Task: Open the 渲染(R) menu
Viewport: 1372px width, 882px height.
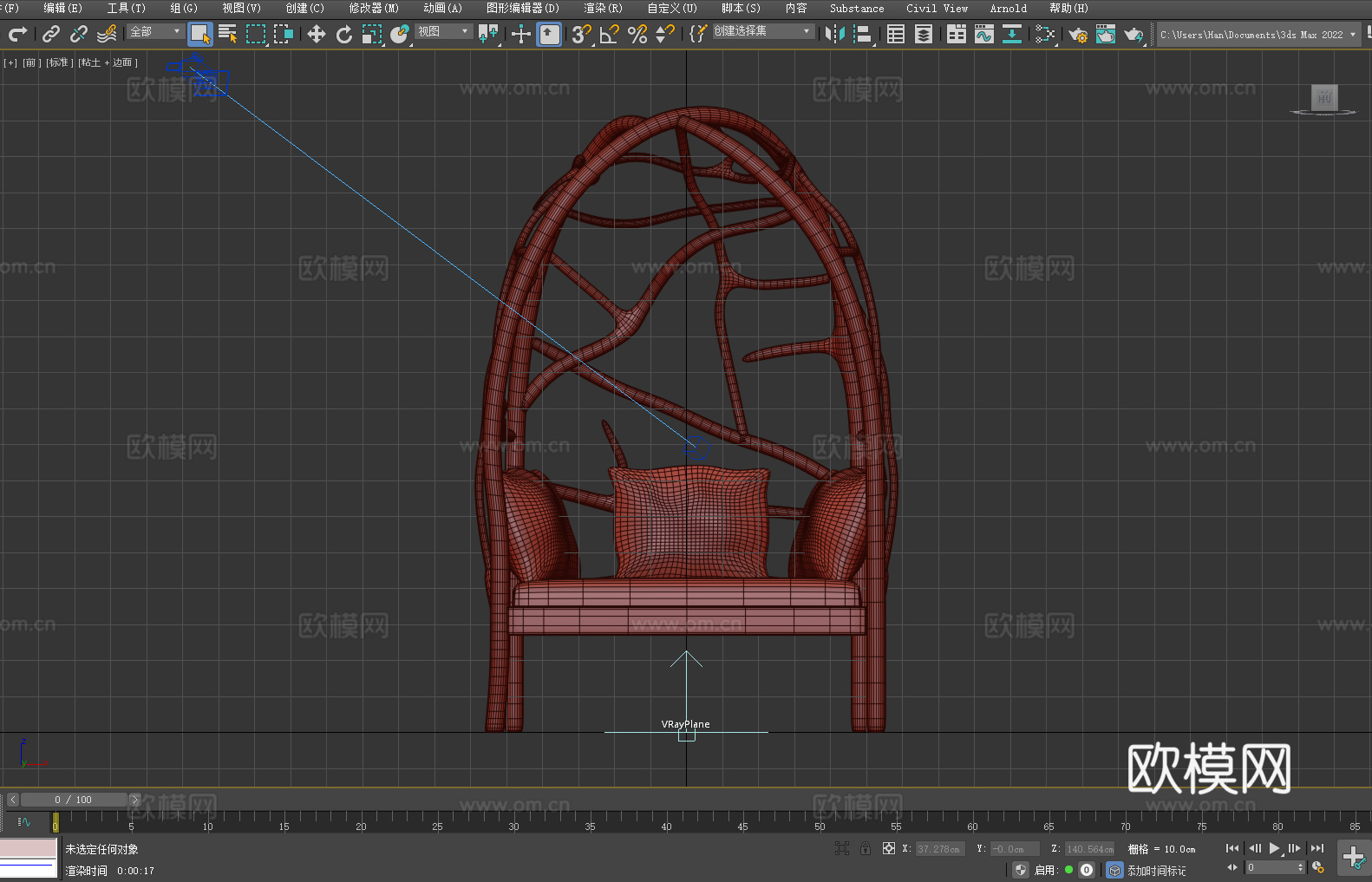Action: click(604, 8)
